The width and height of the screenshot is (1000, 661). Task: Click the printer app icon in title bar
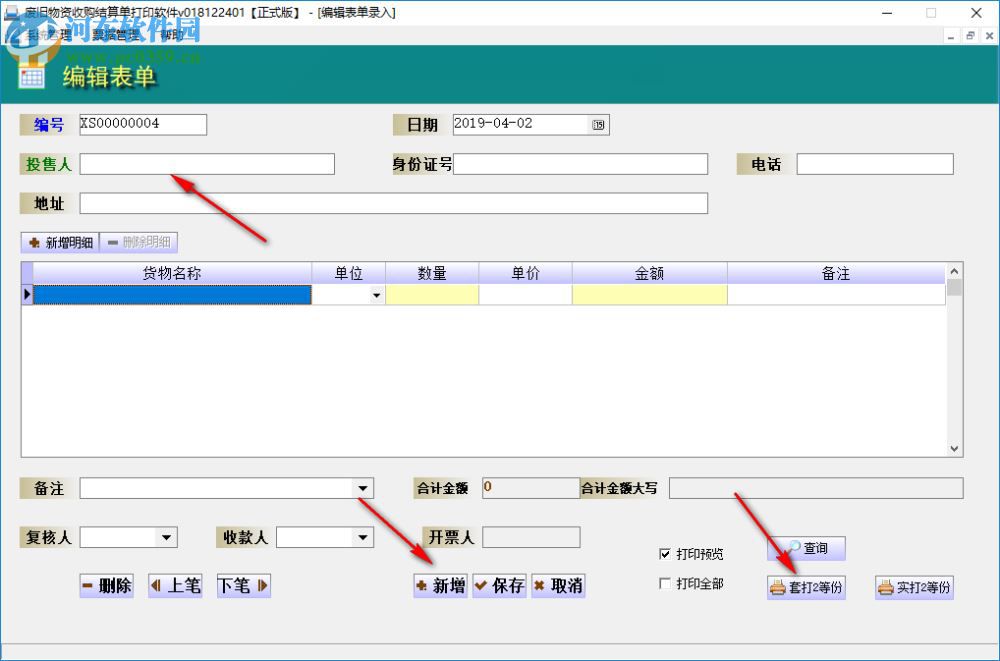(11, 12)
